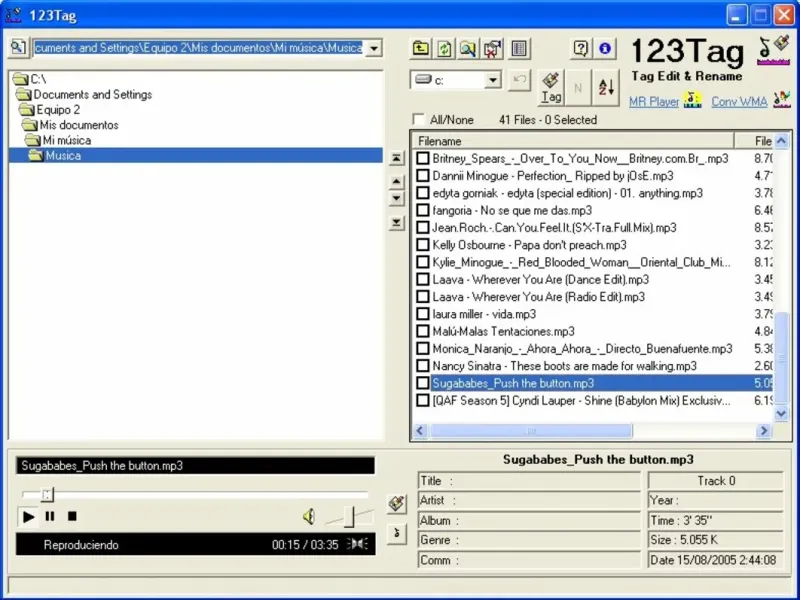This screenshot has height=600, width=800.
Task: Click the green refresh toolbar icon
Action: [x=444, y=48]
